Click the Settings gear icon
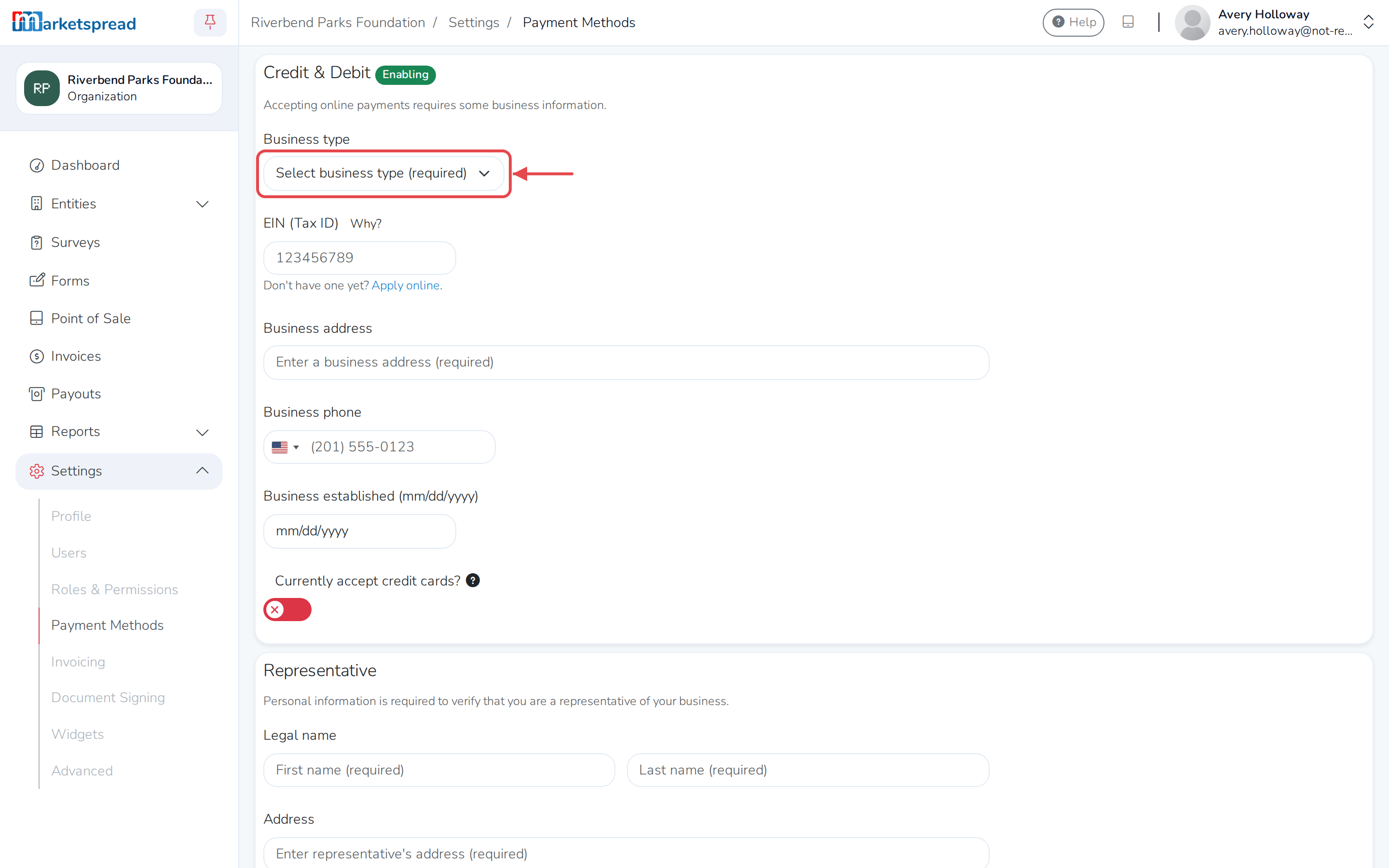Image resolution: width=1389 pixels, height=868 pixels. [37, 471]
